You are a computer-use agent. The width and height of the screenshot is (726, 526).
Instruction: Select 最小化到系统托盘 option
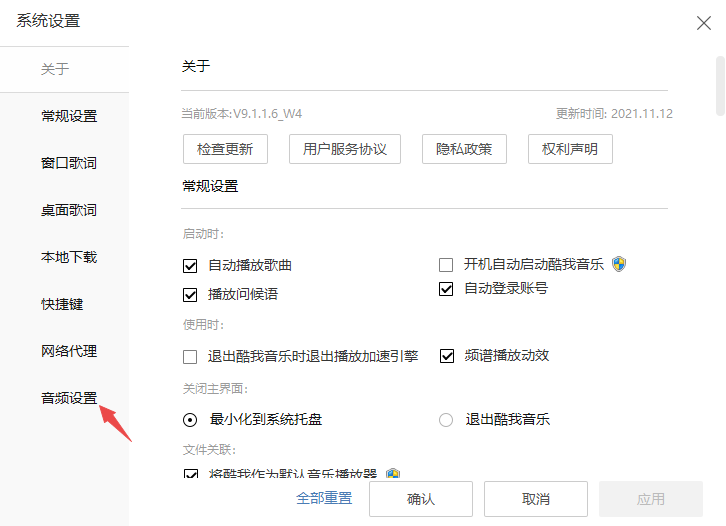(x=190, y=420)
